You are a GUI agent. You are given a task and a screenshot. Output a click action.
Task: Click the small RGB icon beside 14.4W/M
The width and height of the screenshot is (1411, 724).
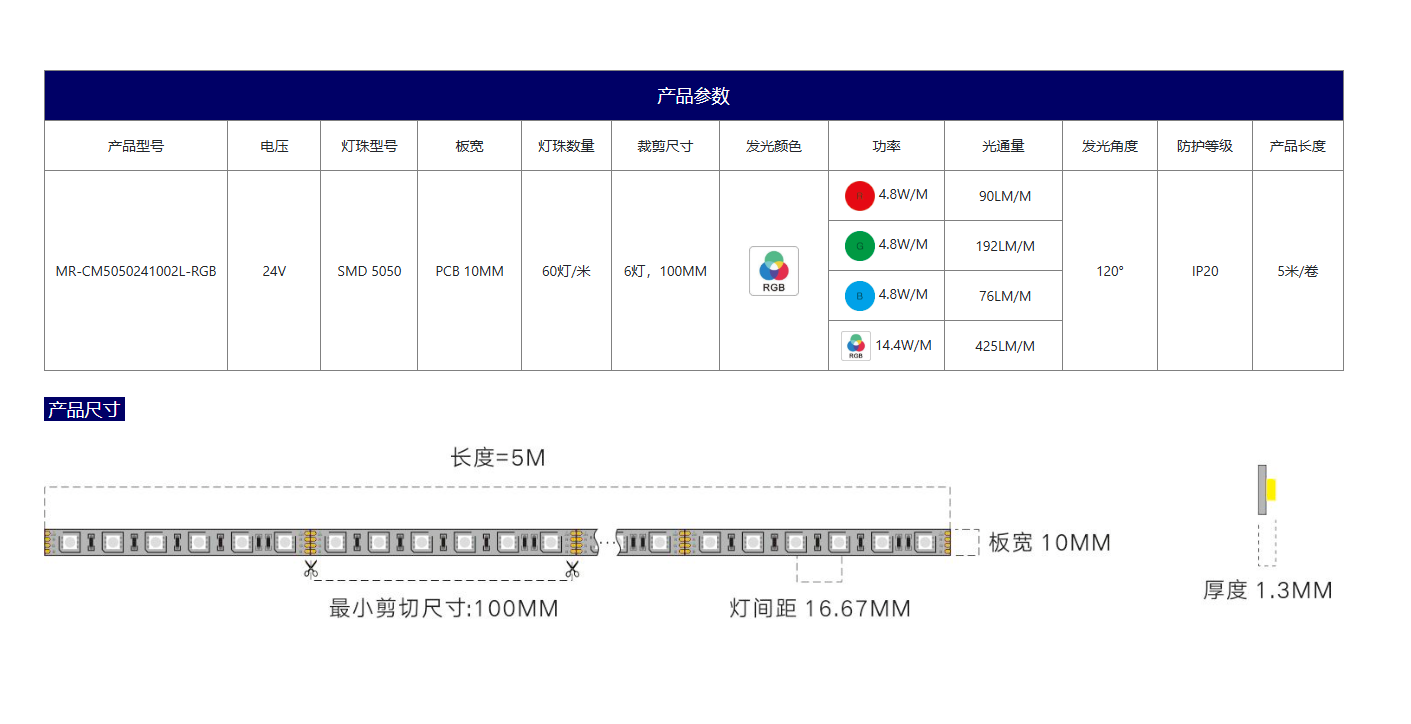(x=856, y=346)
